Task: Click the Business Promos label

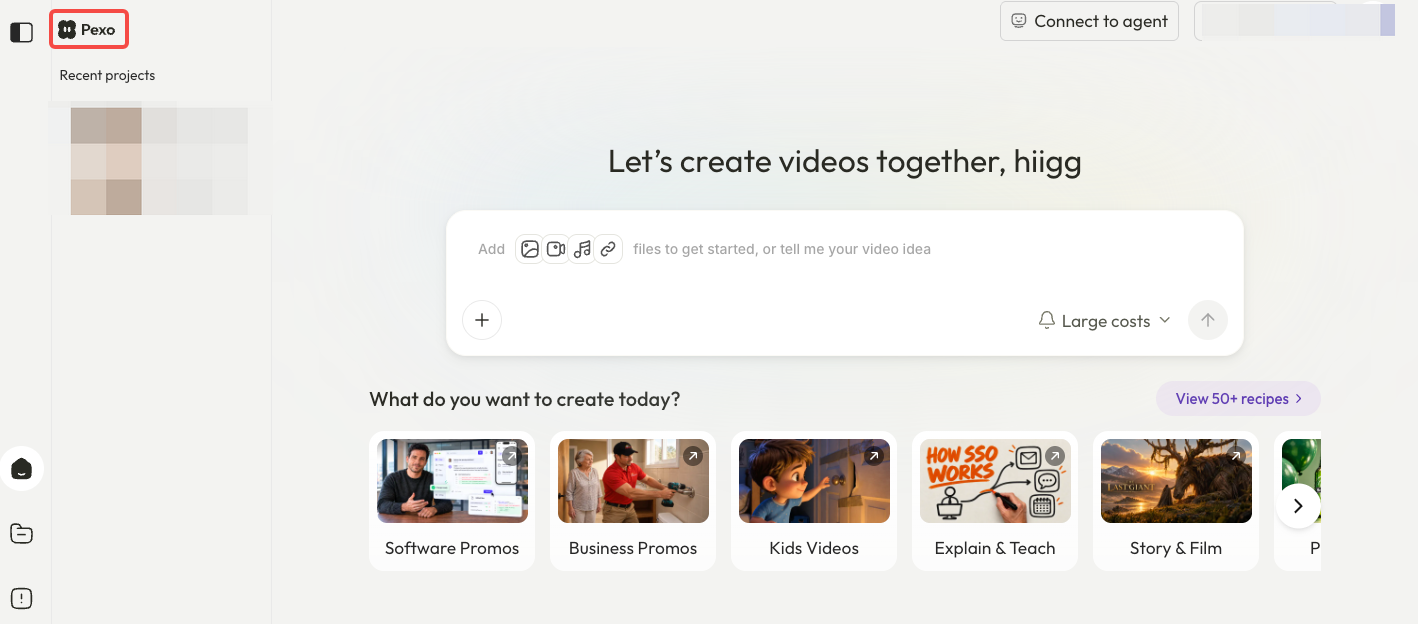Action: (633, 548)
